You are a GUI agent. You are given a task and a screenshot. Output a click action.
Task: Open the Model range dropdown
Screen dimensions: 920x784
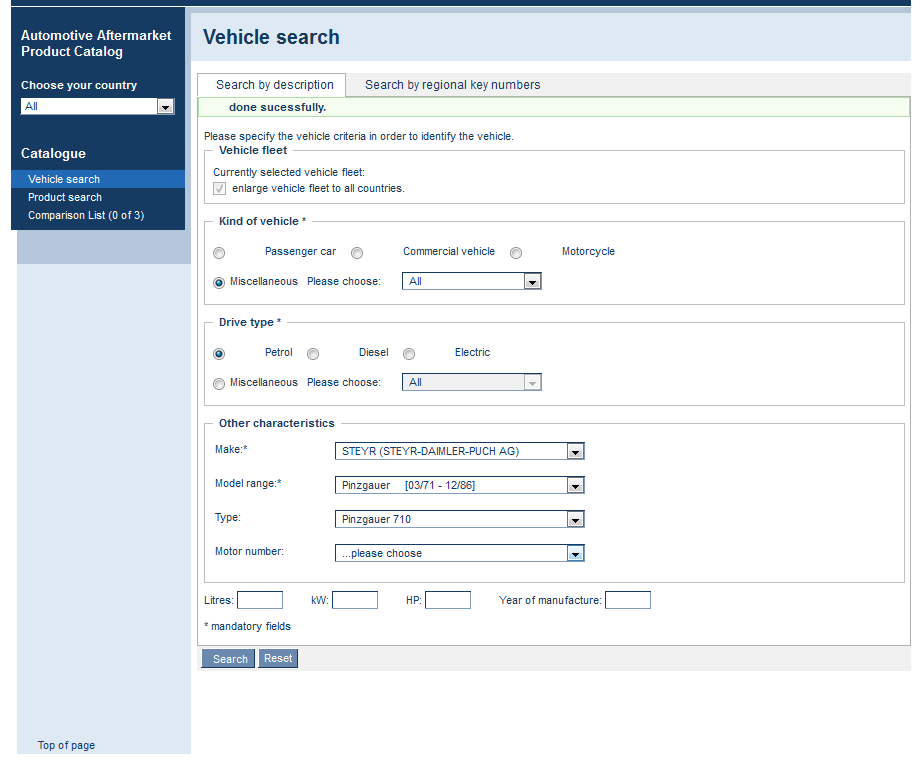point(459,485)
